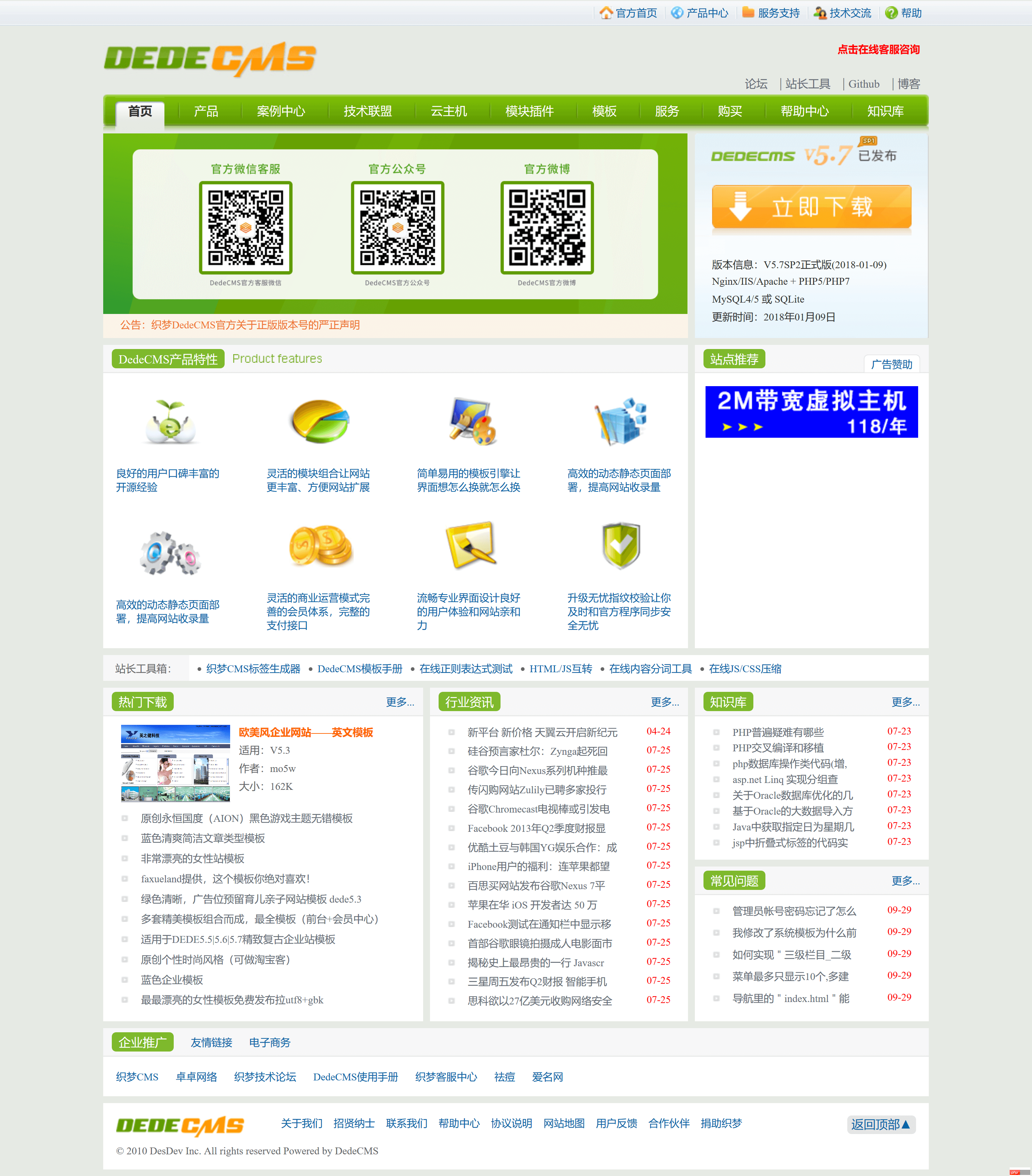The height and width of the screenshot is (1176, 1032).
Task: Click the footer DedeCMS logo
Action: (180, 1126)
